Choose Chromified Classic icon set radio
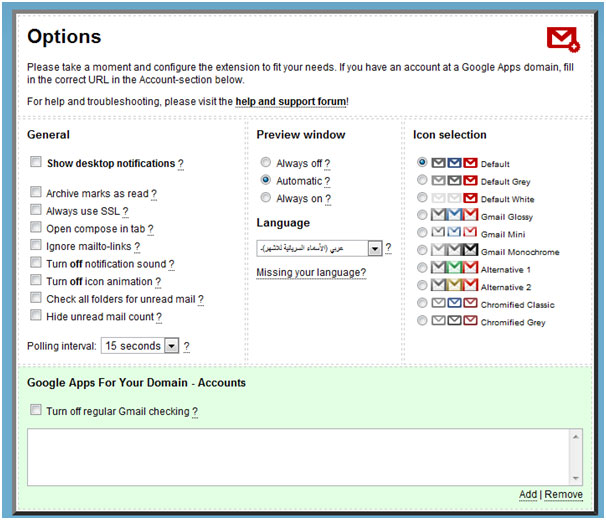Screen dimensions: 606x520 422,303
